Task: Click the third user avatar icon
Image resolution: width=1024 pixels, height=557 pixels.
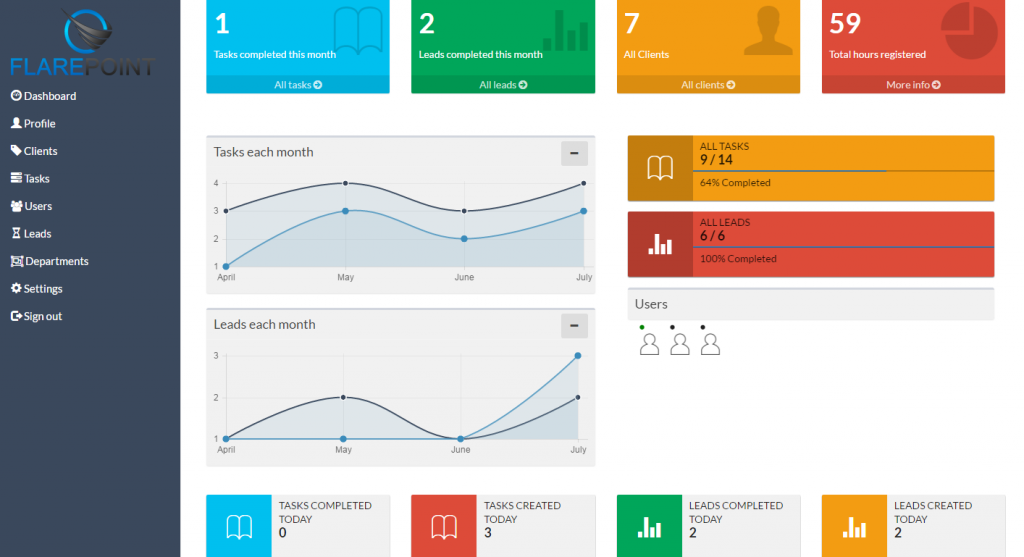Action: pyautogui.click(x=710, y=344)
